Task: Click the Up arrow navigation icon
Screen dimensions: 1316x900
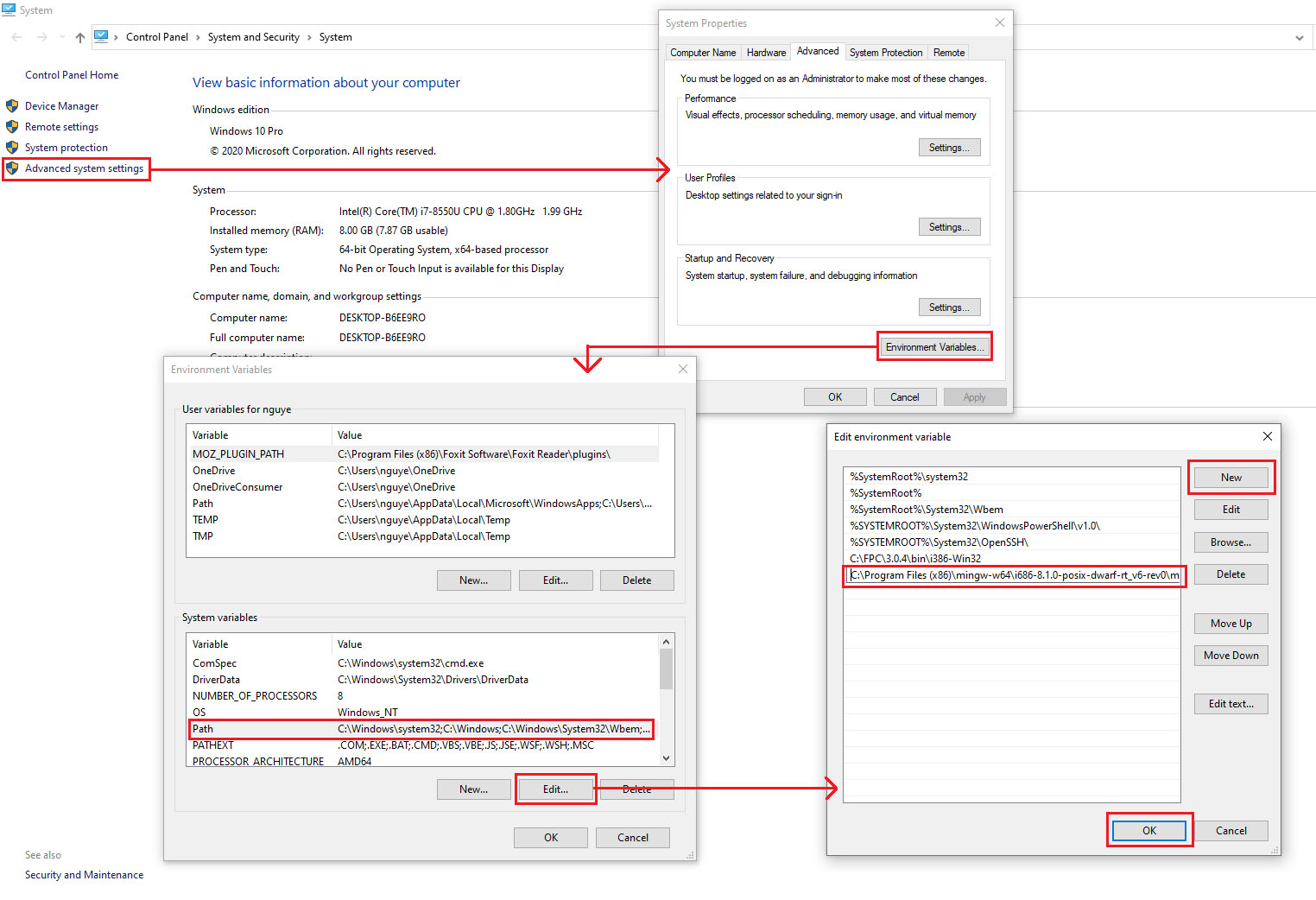Action: point(80,37)
